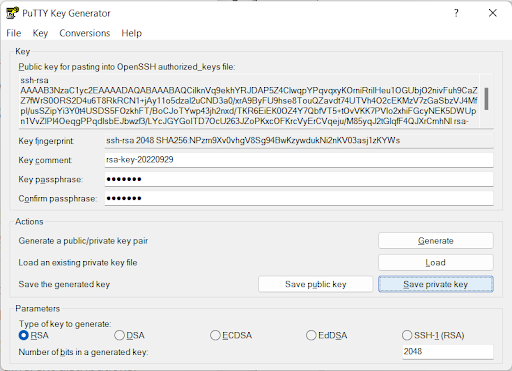Click the 'Confirm passphrase' label
This screenshot has height=371, width=512.
[58, 199]
